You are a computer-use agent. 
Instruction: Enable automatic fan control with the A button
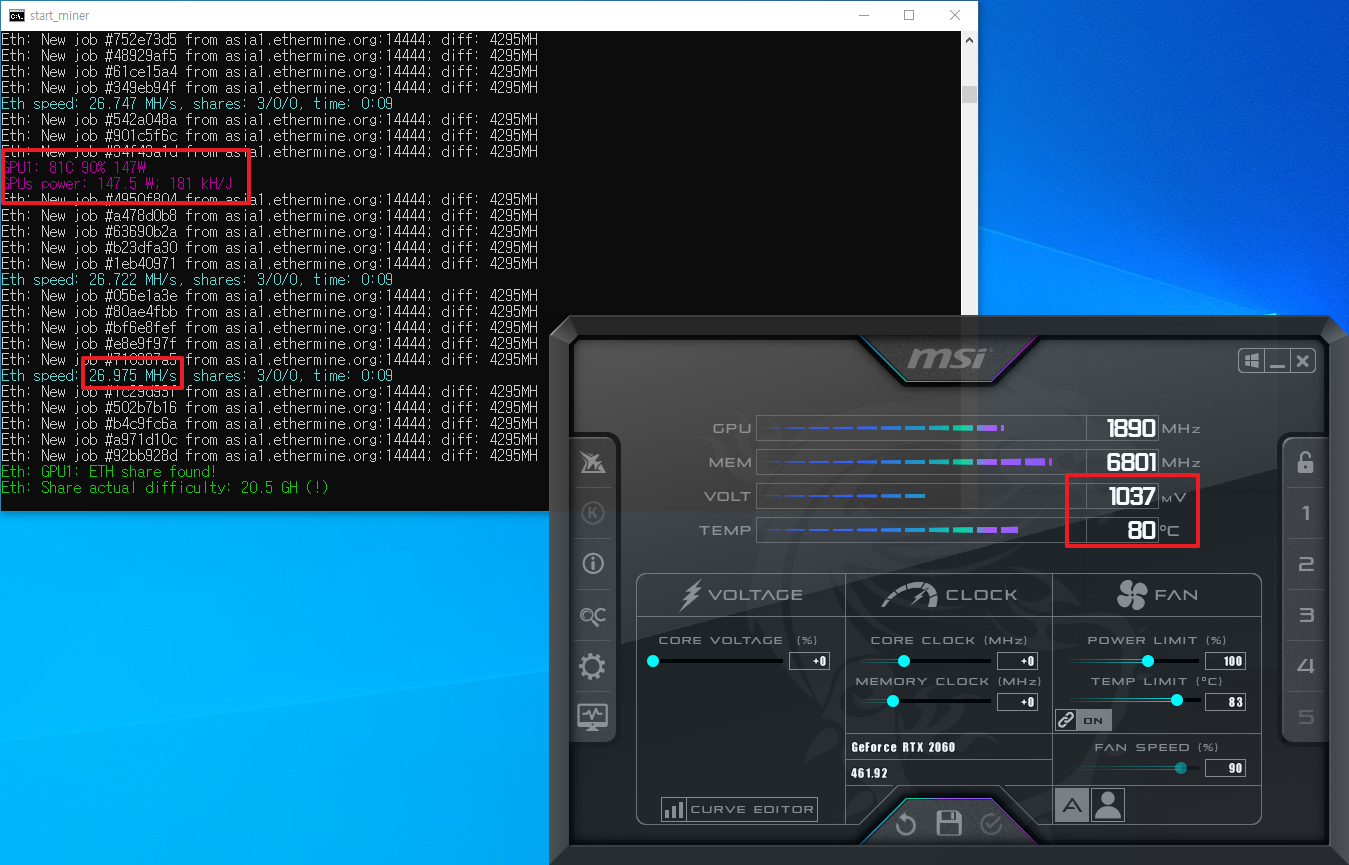coord(1071,805)
